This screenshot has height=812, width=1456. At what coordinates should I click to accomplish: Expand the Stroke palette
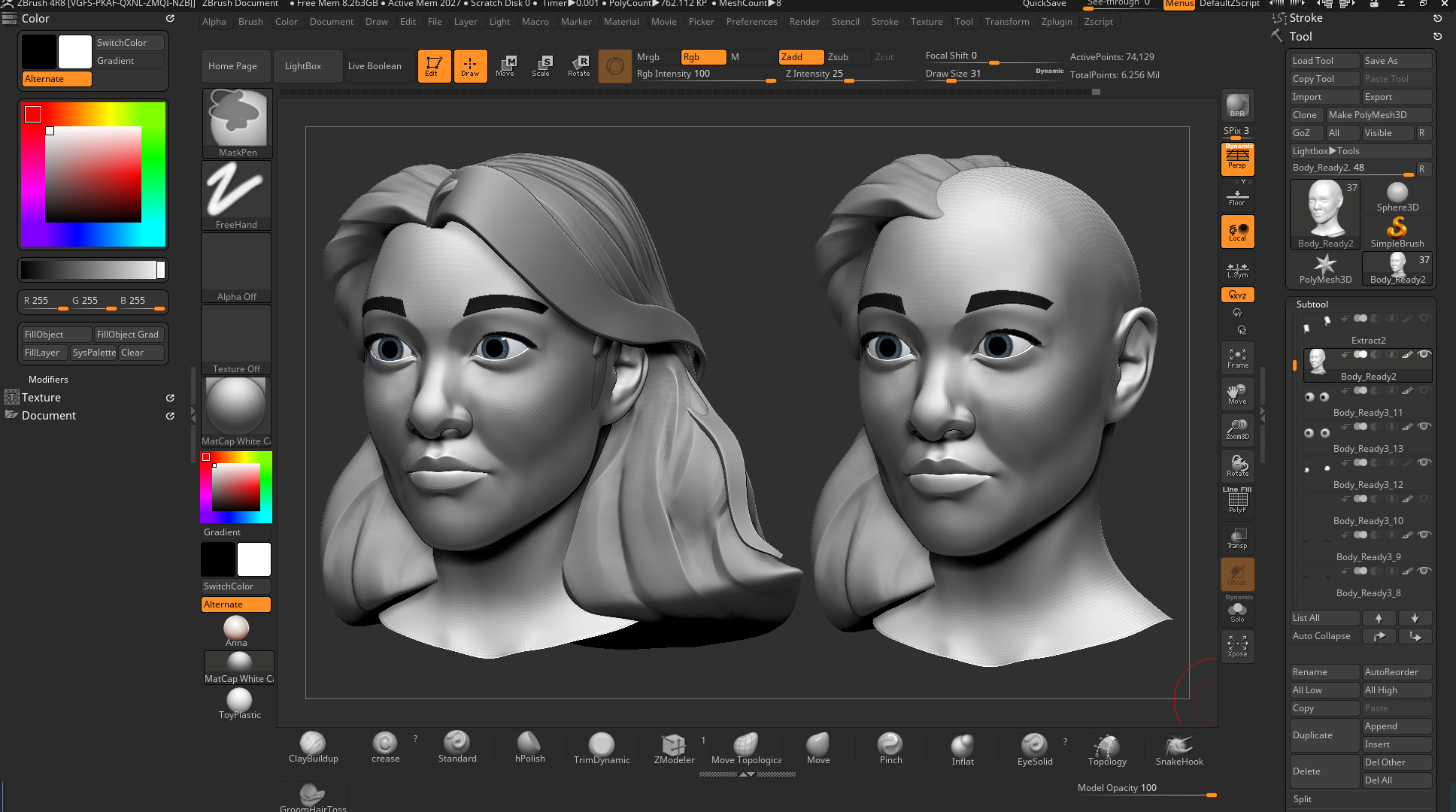[1306, 18]
